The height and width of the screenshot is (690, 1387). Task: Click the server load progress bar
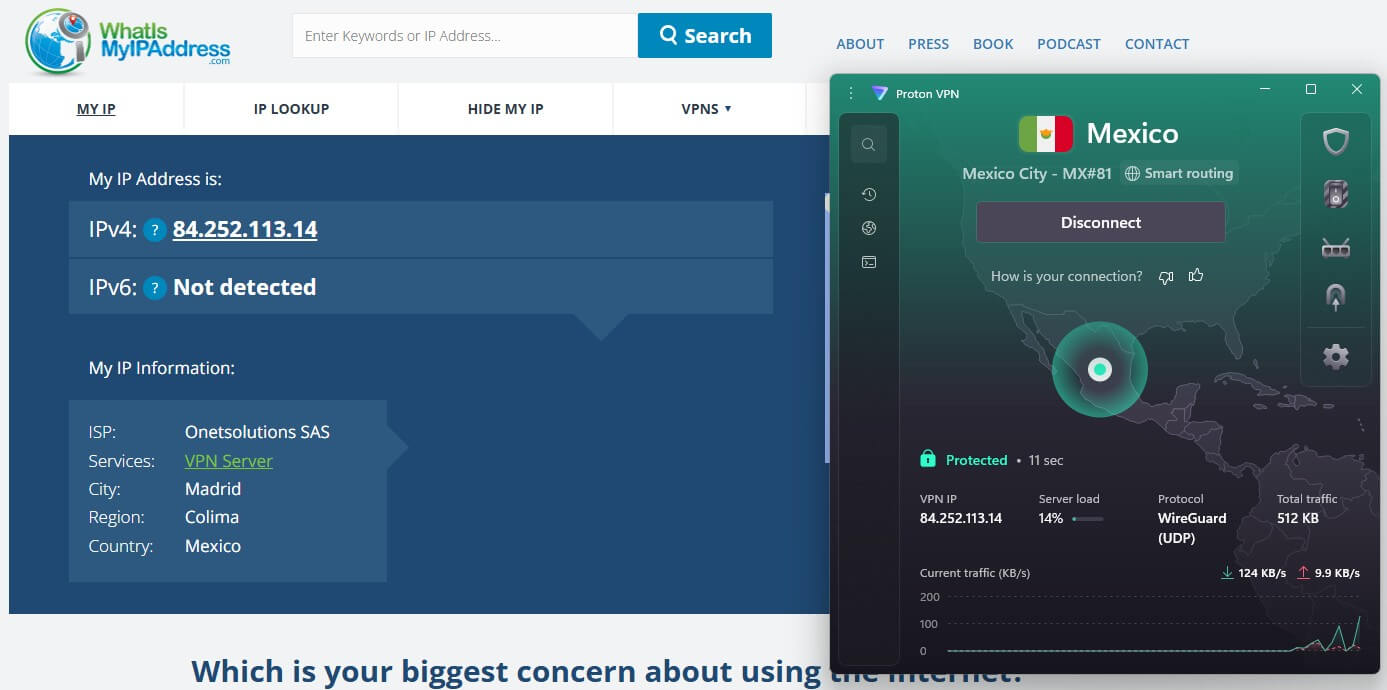pos(1087,519)
